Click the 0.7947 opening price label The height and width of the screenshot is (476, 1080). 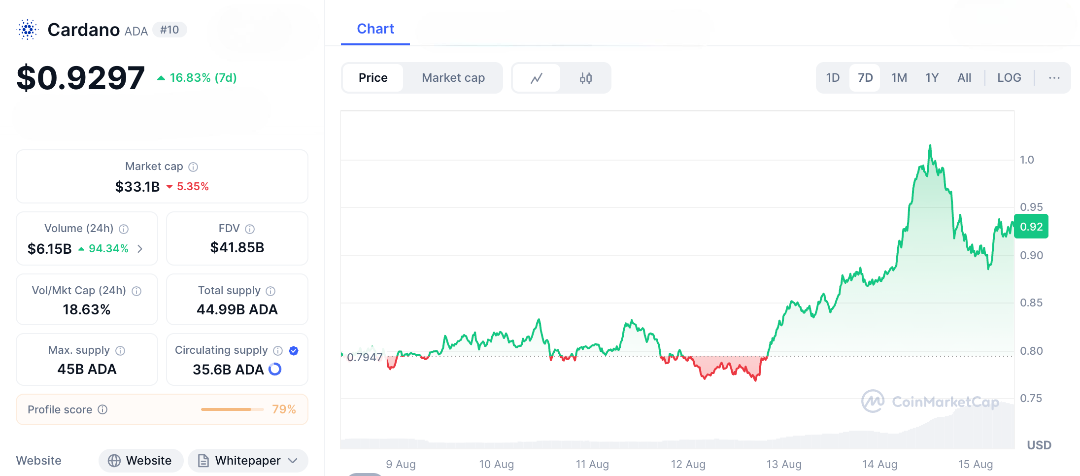[x=364, y=357]
